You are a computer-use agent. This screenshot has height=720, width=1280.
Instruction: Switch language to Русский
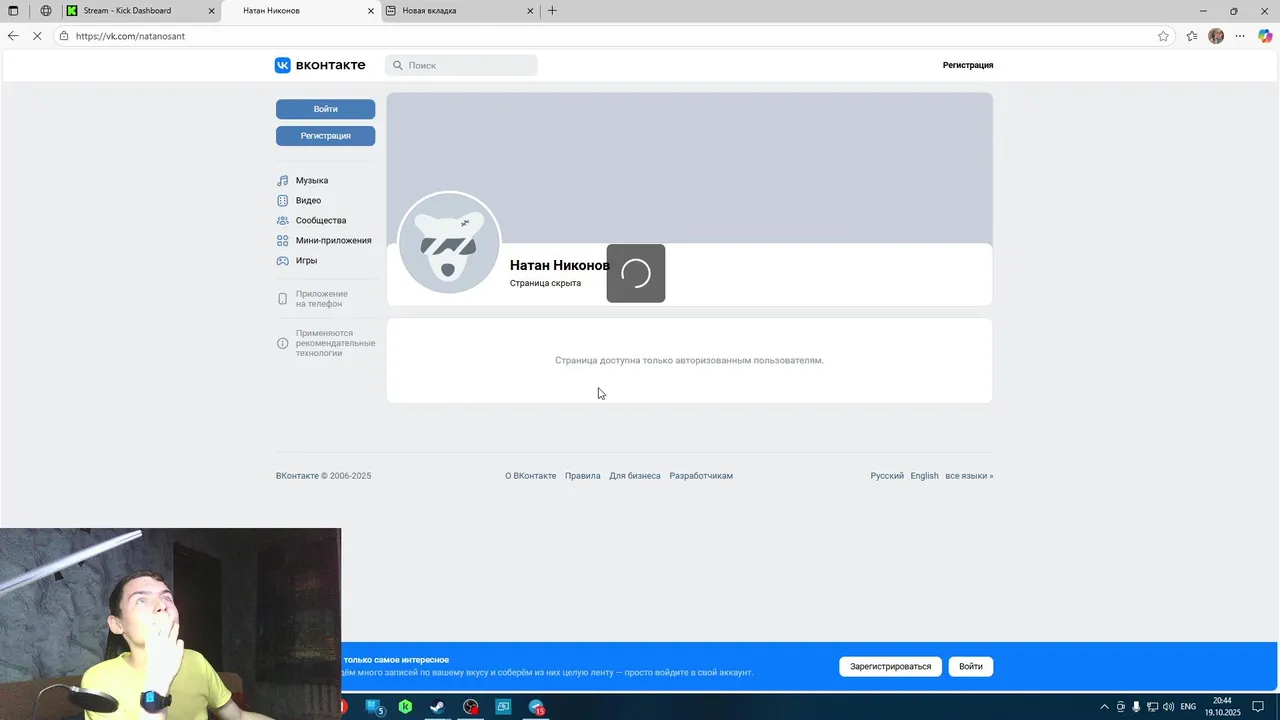point(887,476)
